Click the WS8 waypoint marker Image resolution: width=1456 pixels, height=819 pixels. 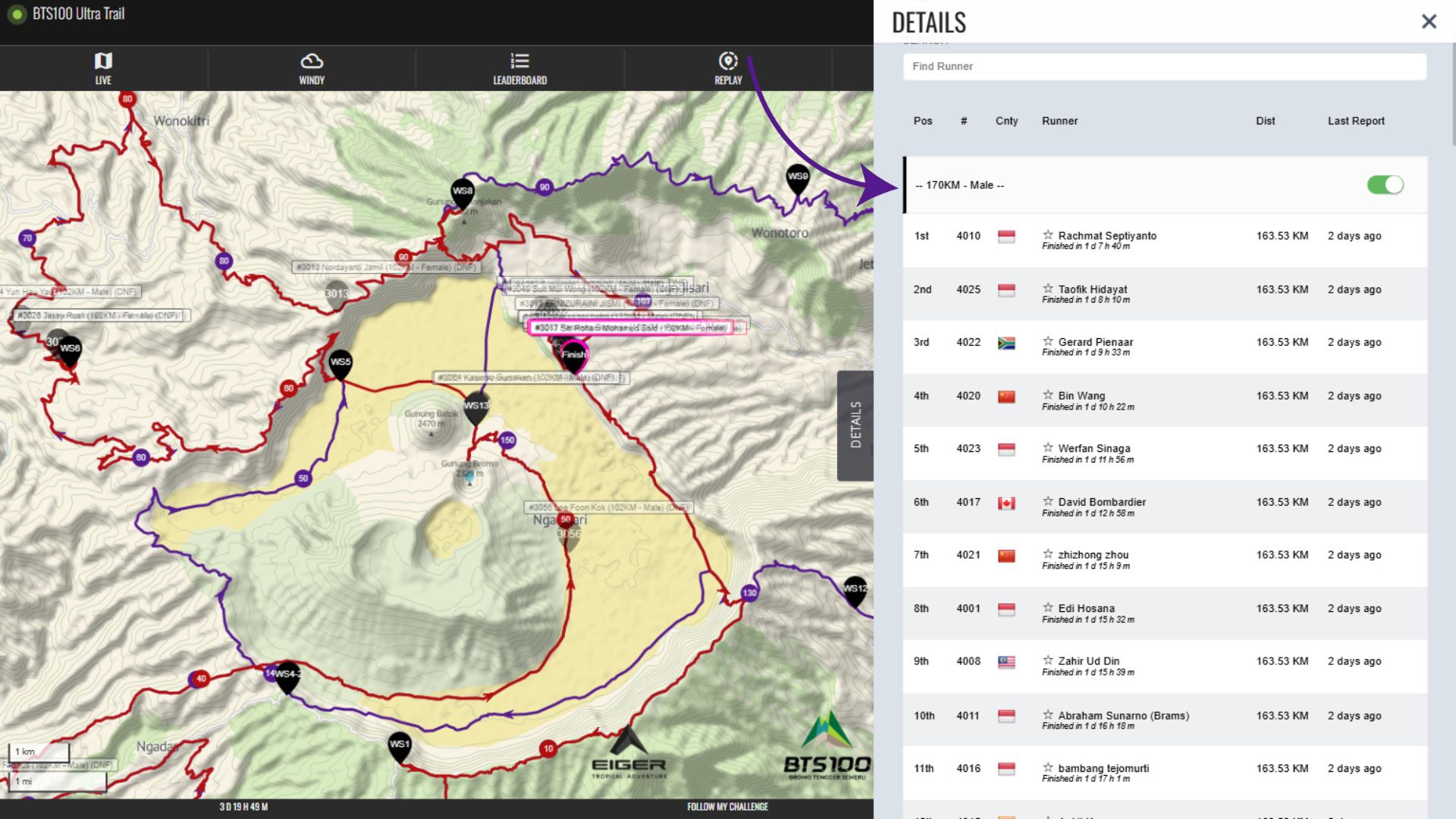click(x=462, y=193)
